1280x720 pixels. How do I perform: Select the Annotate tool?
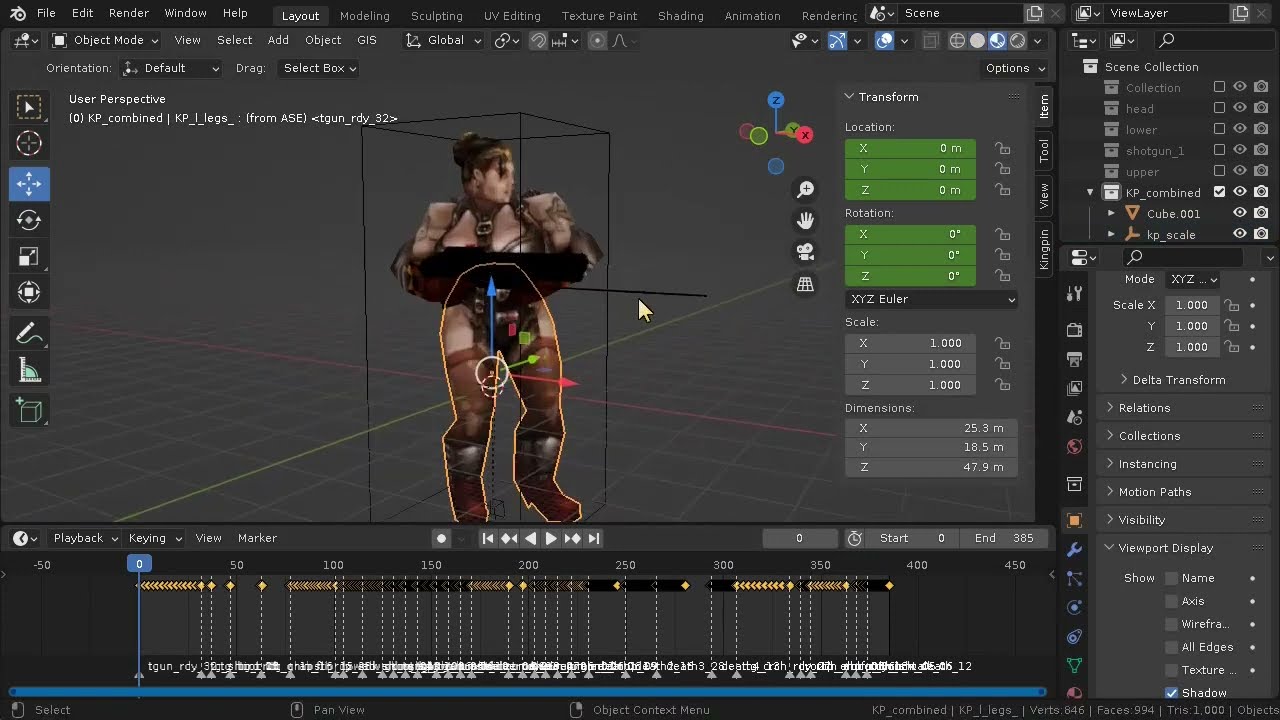click(x=29, y=334)
